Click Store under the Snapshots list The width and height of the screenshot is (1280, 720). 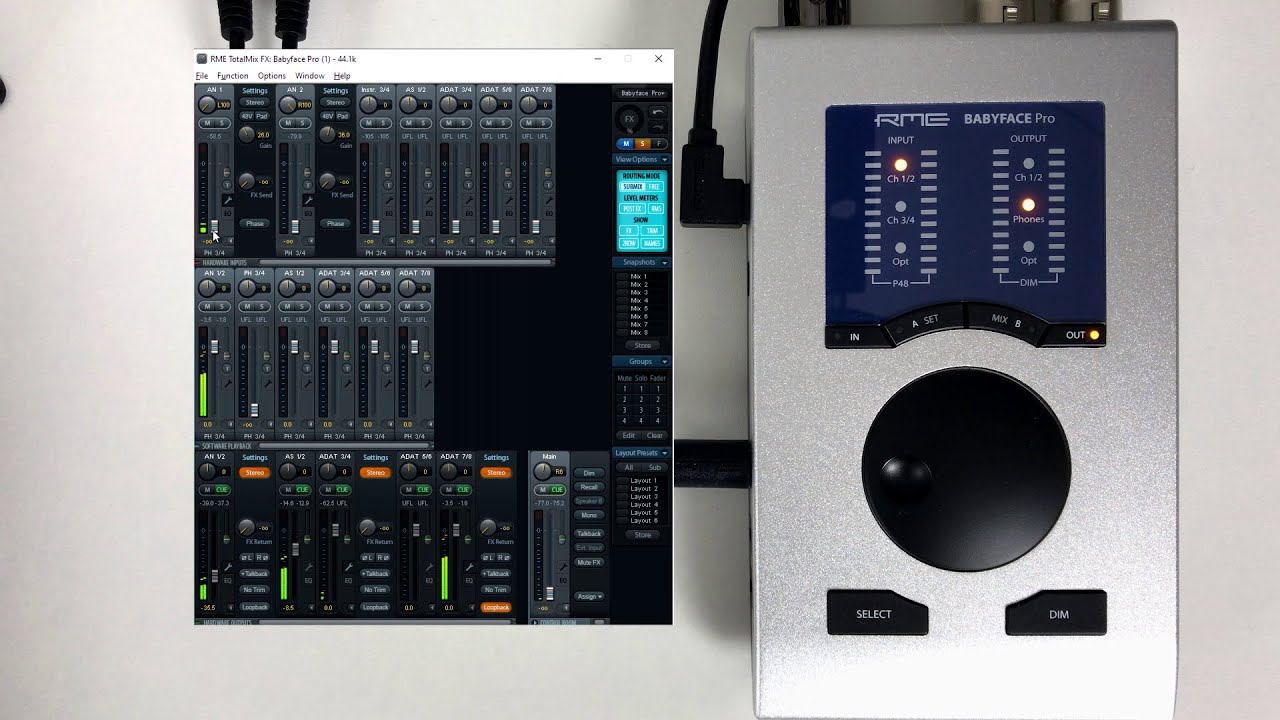click(x=643, y=345)
